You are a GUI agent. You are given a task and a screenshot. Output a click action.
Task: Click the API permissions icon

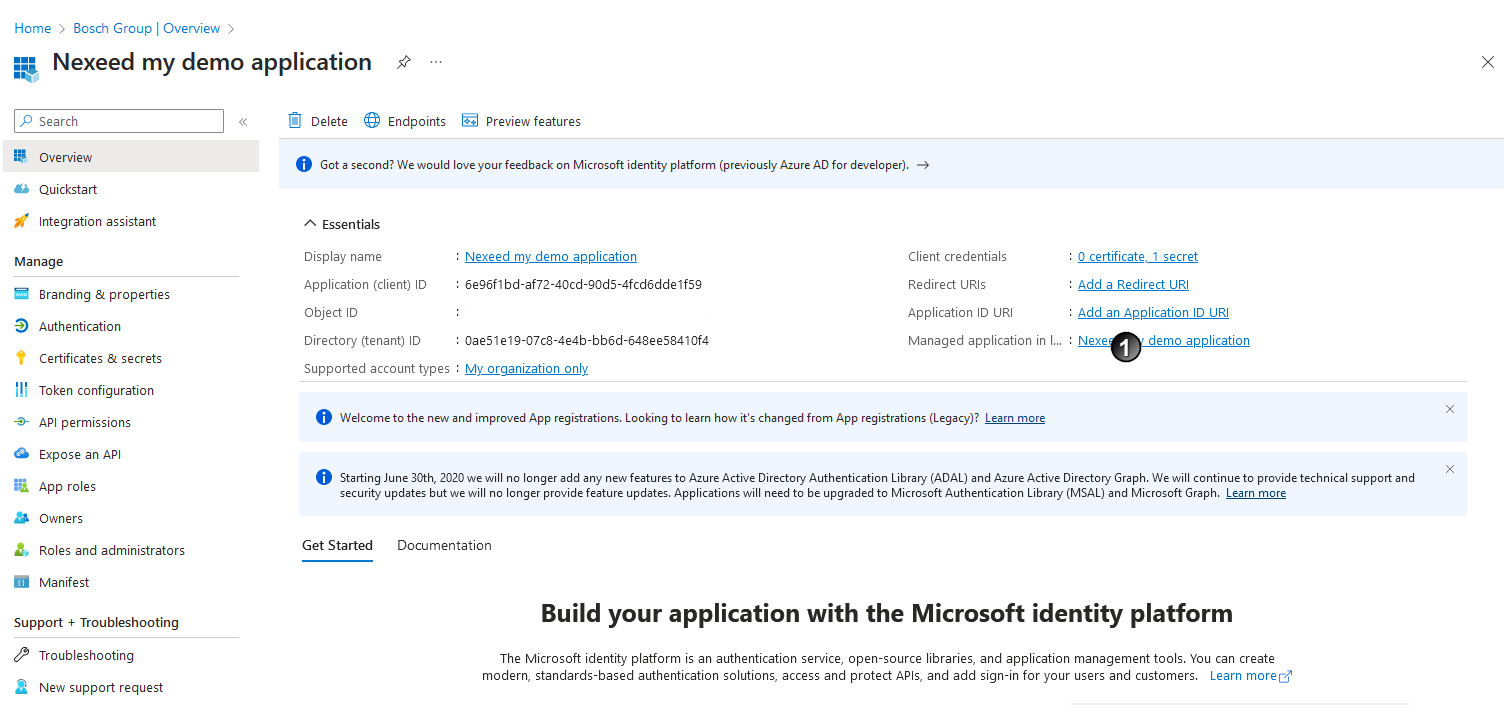coord(21,422)
